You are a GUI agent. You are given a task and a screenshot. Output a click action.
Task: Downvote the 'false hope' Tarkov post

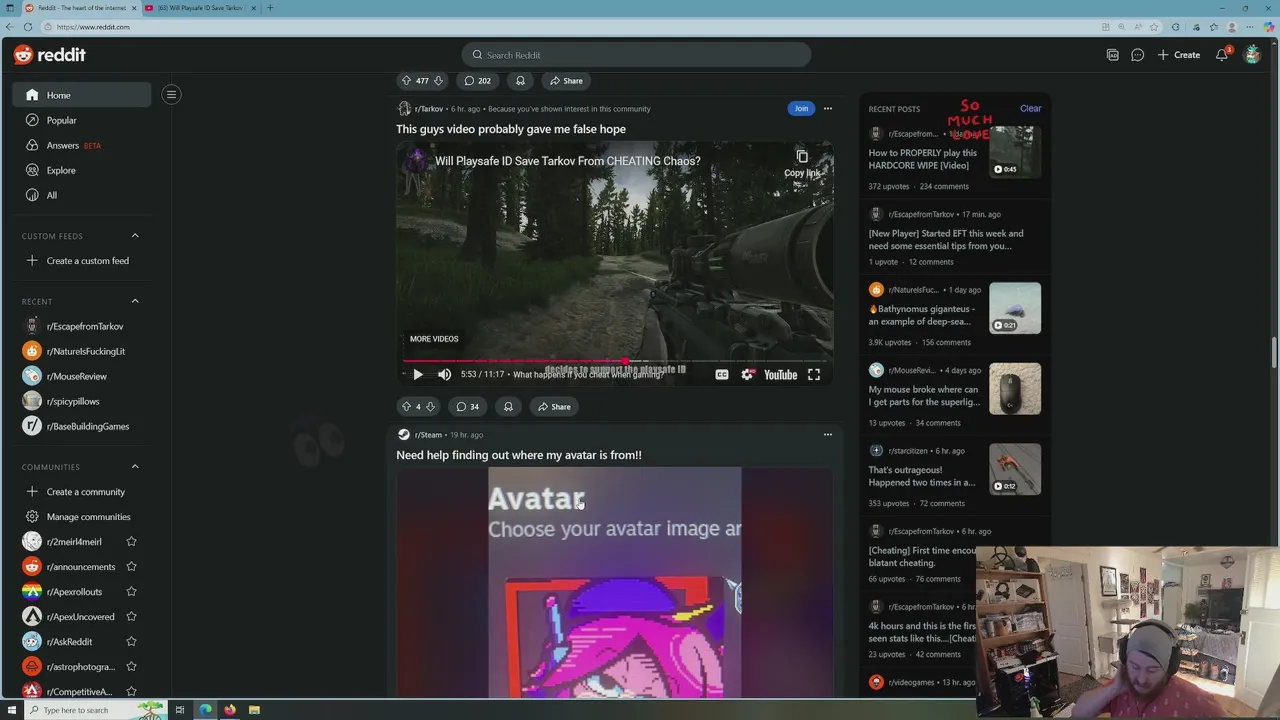430,407
